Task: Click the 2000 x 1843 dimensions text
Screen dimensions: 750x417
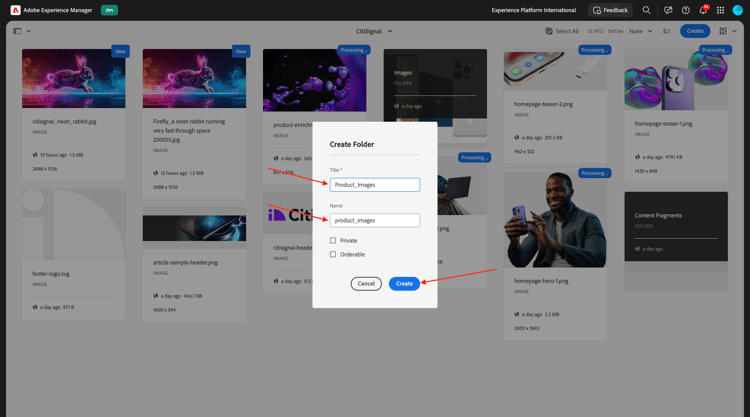Action: point(527,328)
